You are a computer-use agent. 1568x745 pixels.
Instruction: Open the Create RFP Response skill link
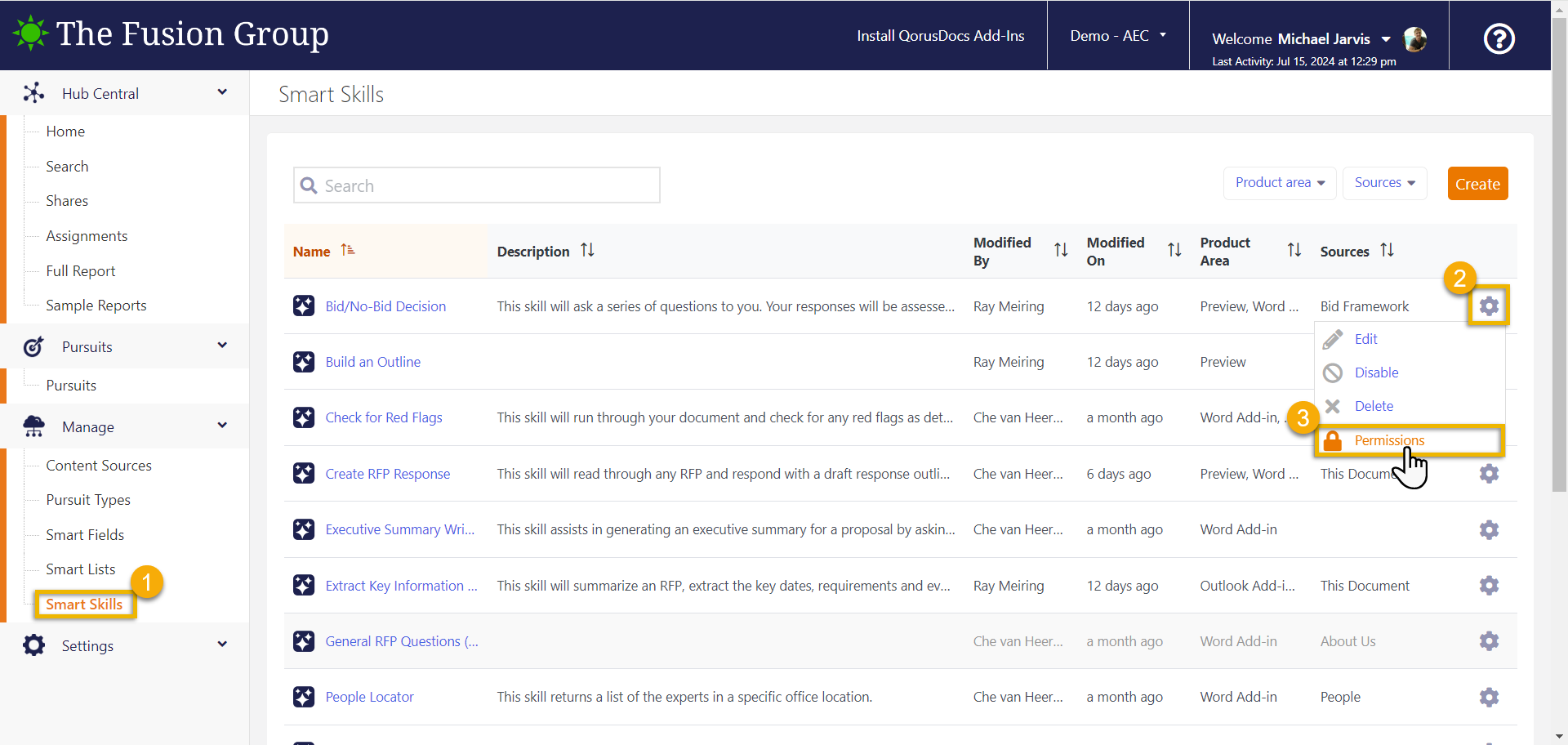pyautogui.click(x=387, y=474)
